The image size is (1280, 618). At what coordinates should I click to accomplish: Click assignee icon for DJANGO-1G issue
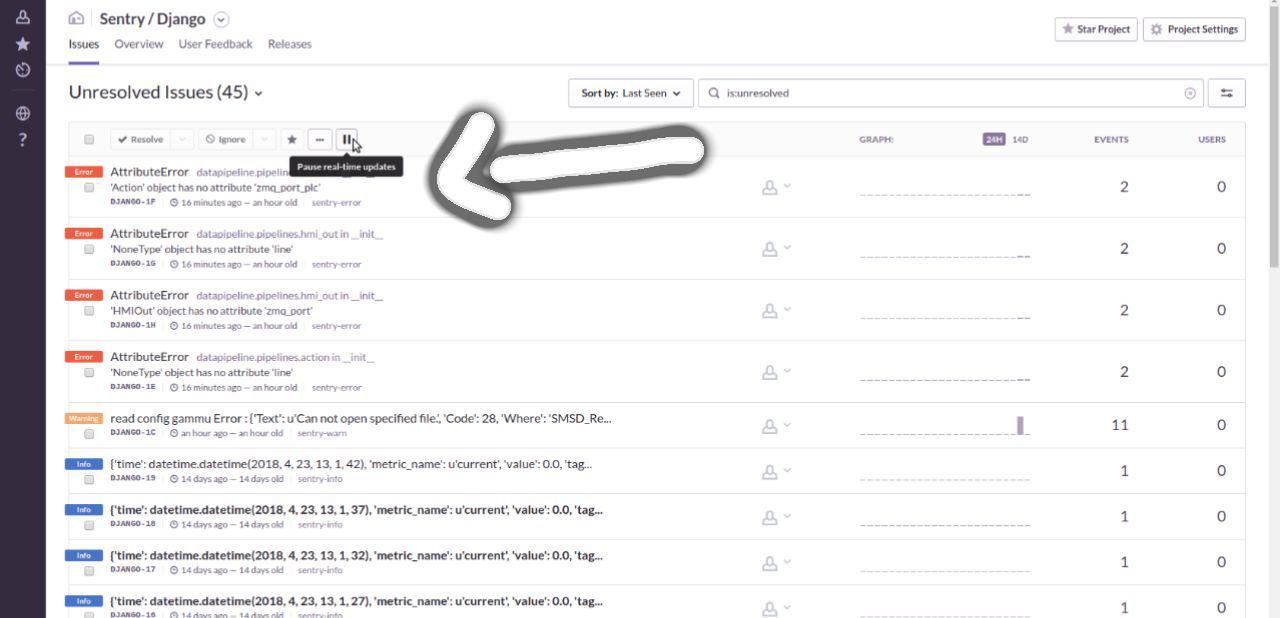pyautogui.click(x=769, y=249)
